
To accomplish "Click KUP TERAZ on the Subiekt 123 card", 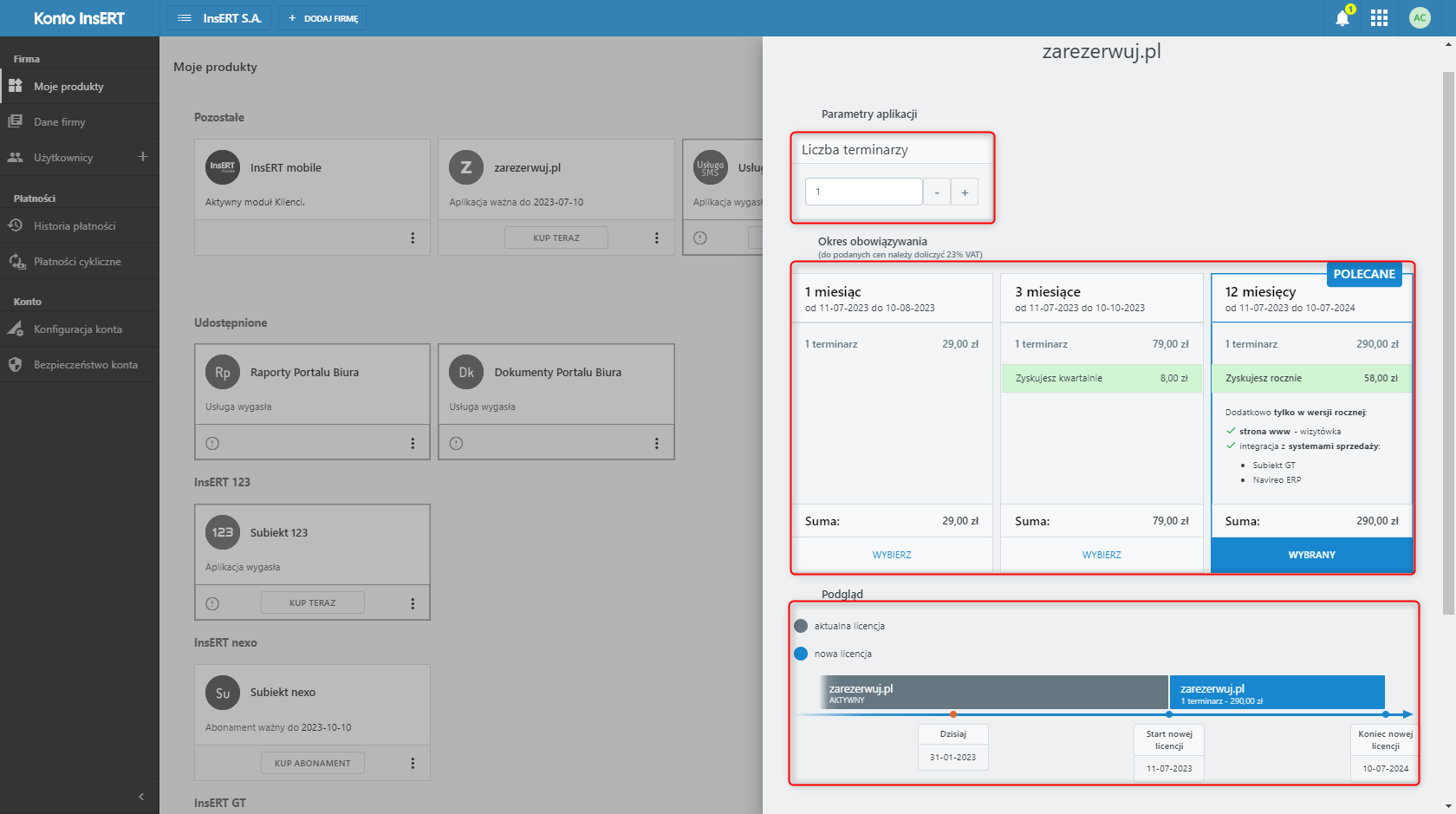I will [313, 602].
